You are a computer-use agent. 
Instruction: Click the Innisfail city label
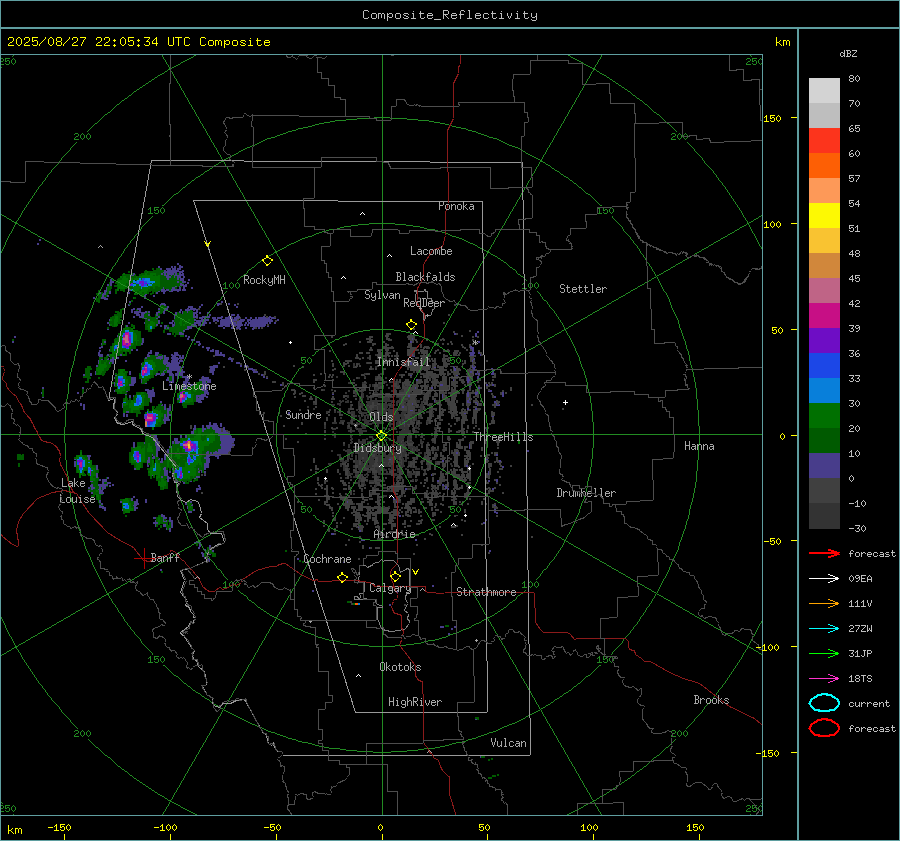(403, 362)
